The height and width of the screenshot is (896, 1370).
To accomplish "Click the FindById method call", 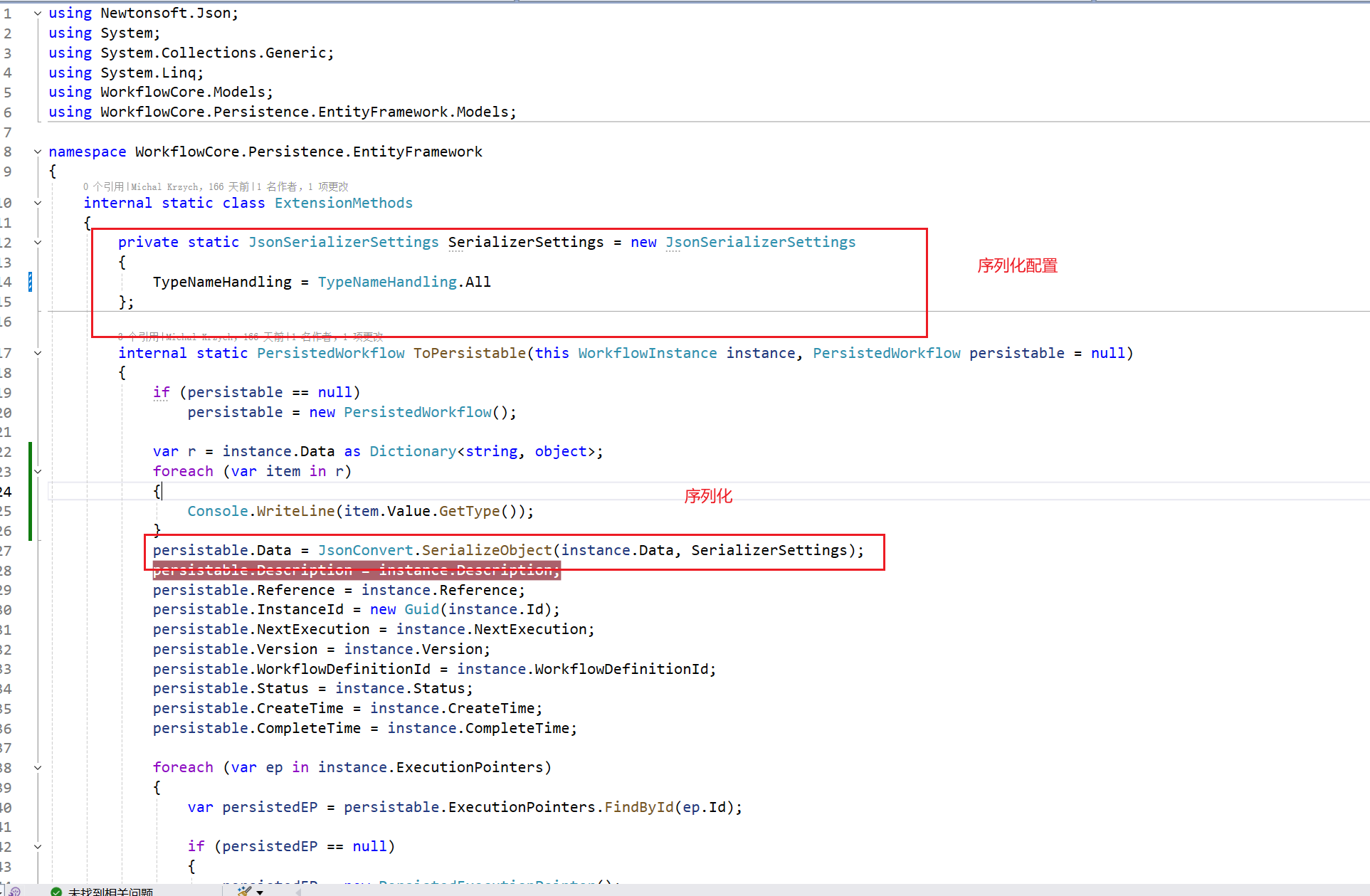I will [x=639, y=807].
